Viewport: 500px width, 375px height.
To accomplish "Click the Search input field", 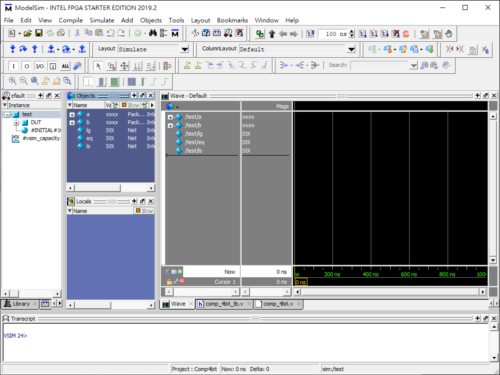I will click(x=380, y=65).
